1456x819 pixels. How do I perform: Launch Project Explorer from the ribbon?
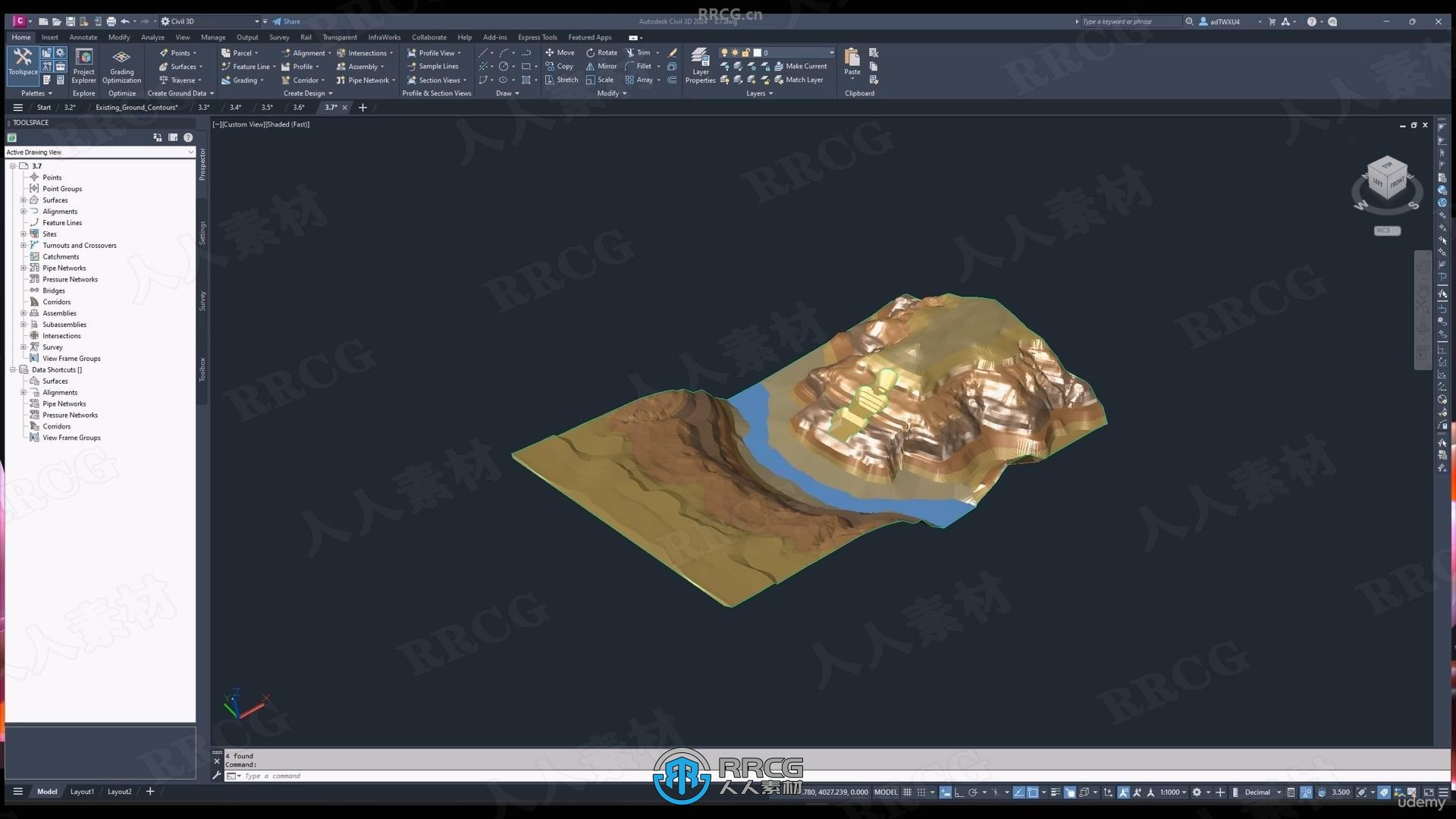(84, 66)
